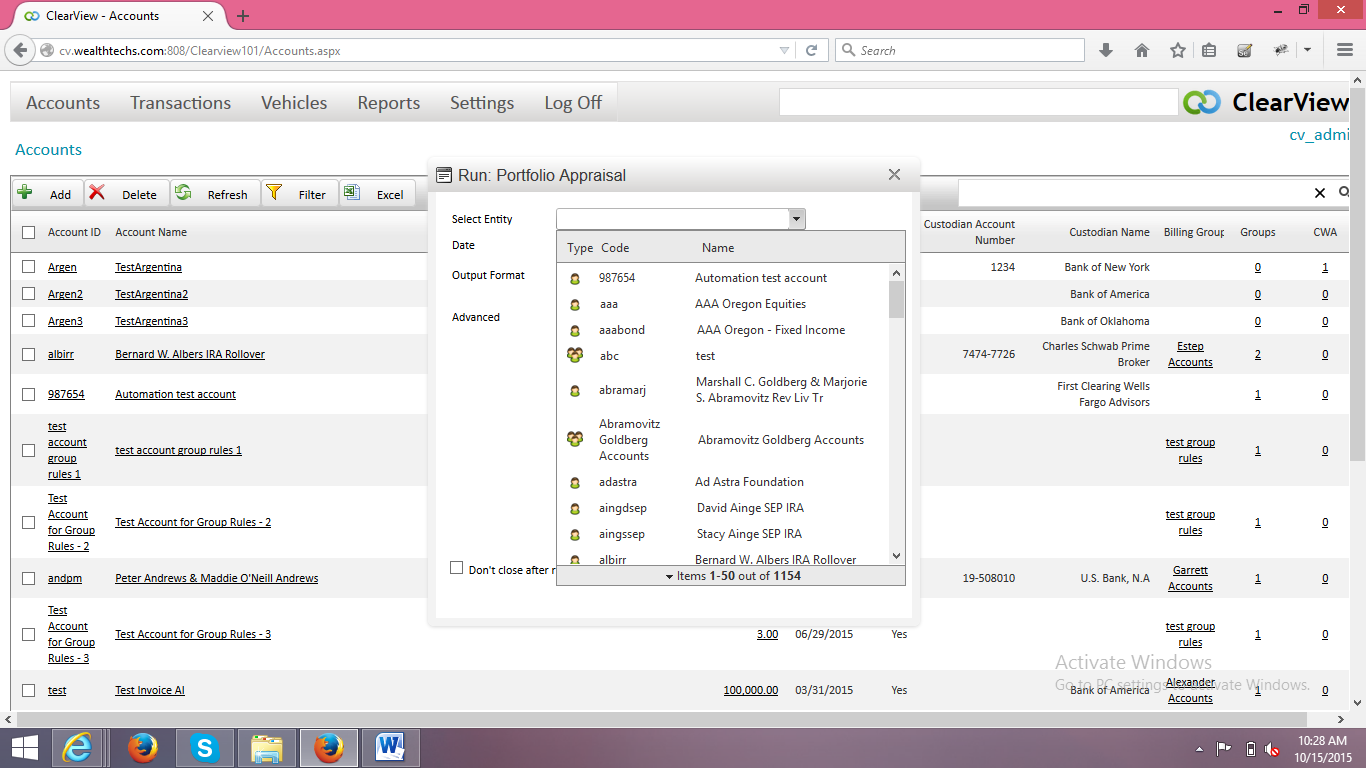The width and height of the screenshot is (1366, 768).
Task: Click the Firebug bug icon
Action: coord(1281,50)
